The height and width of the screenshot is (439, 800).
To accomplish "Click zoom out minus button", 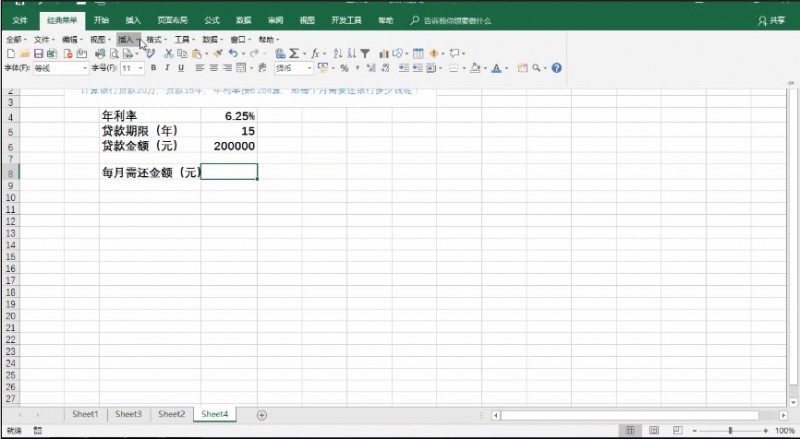I will [694, 431].
